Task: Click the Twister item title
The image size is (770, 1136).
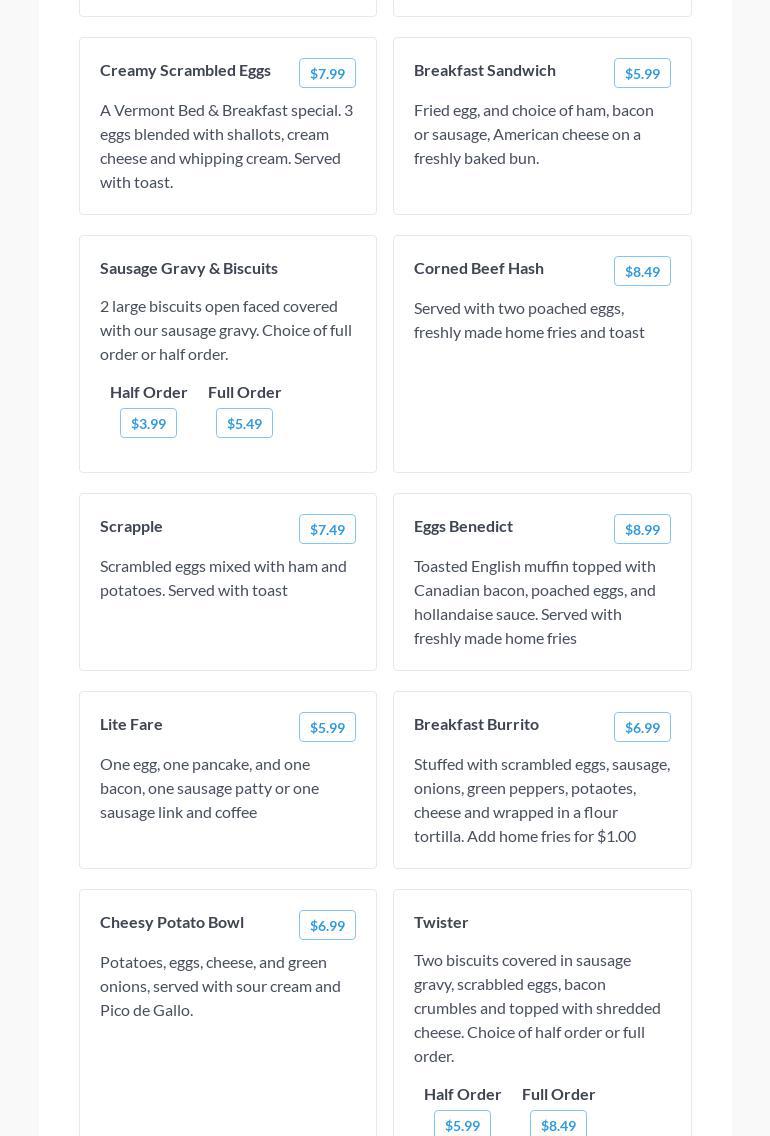Action: pyautogui.click(x=441, y=922)
